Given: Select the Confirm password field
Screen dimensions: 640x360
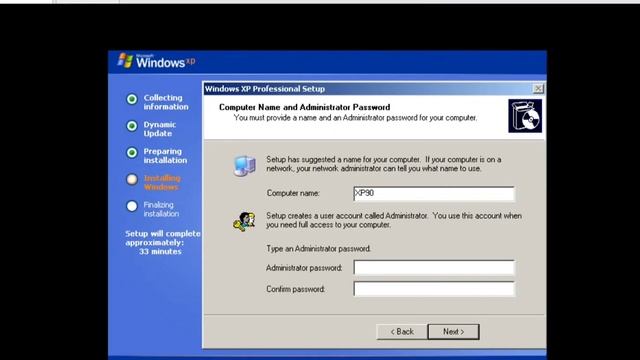Looking at the screenshot, I should coord(434,289).
